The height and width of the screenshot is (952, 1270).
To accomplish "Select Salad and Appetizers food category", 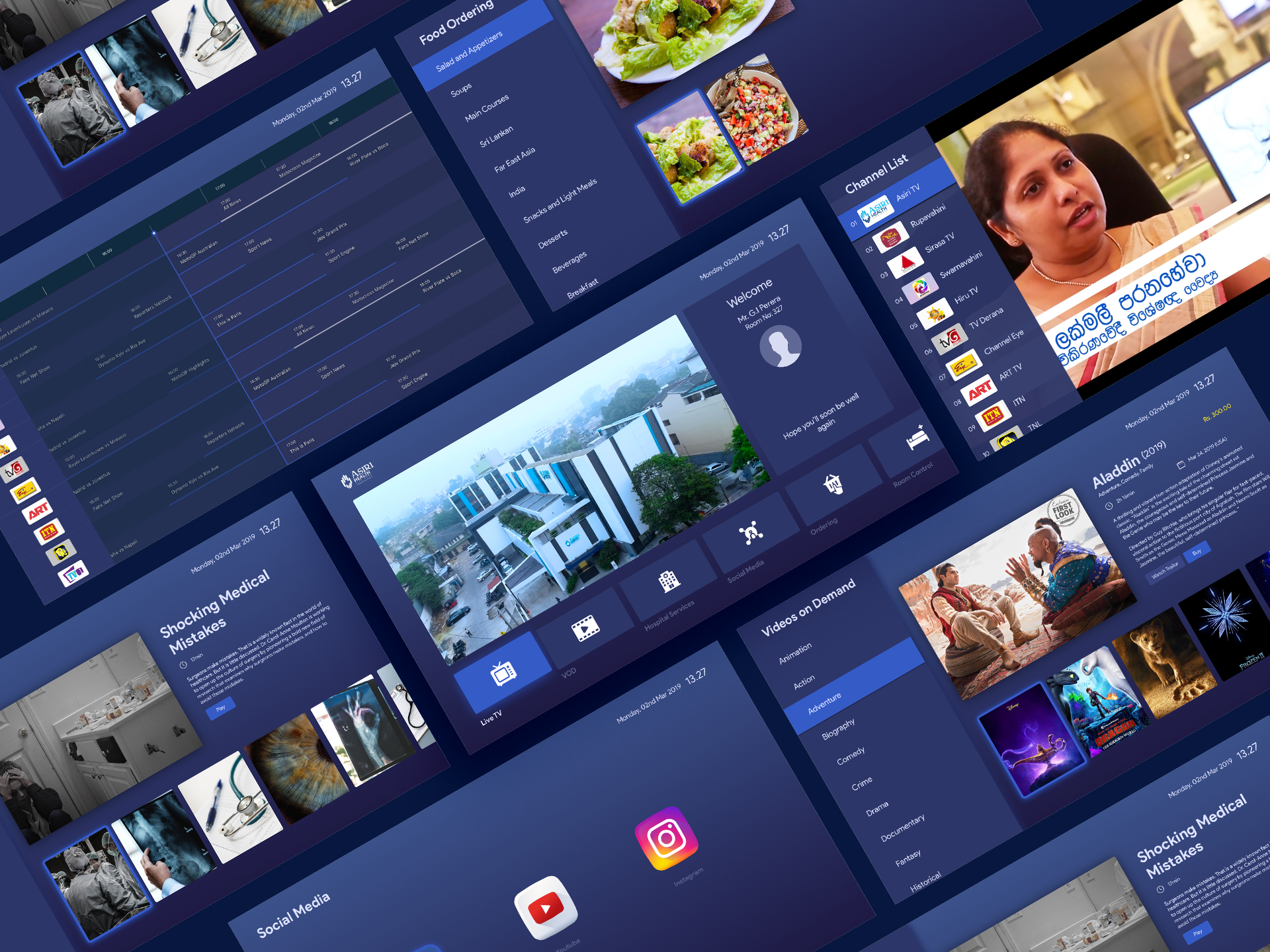I will tap(469, 51).
